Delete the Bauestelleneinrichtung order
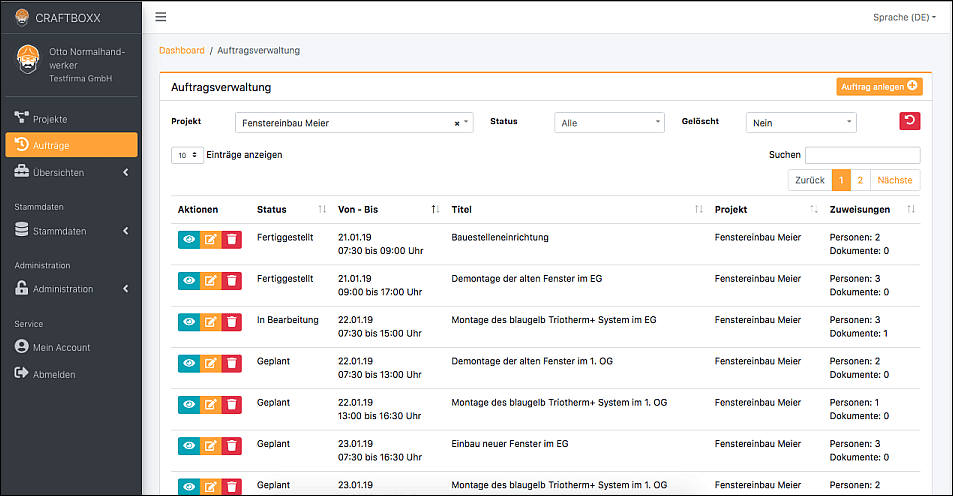 232,239
